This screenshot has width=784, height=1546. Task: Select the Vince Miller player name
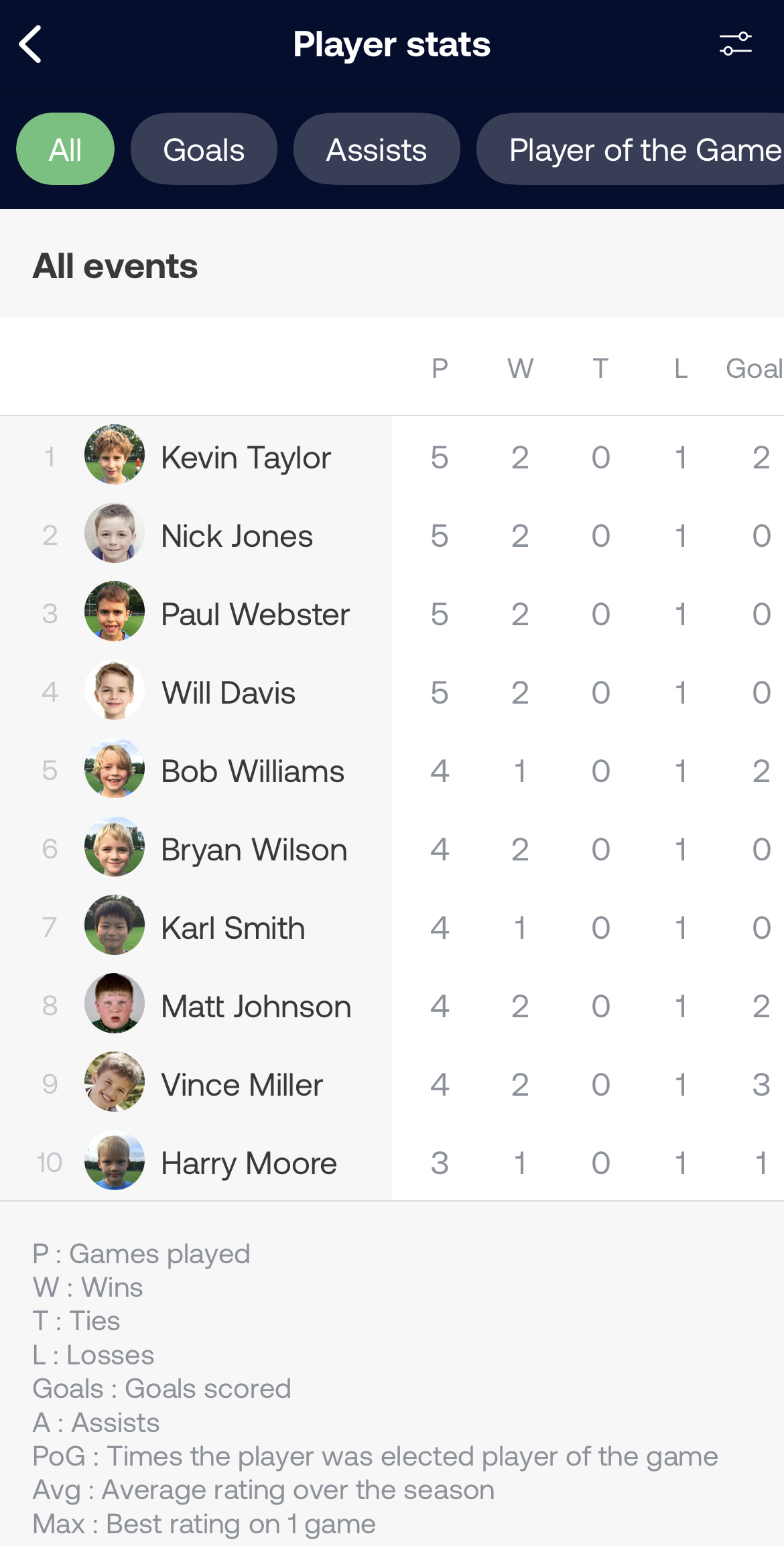pos(242,1085)
